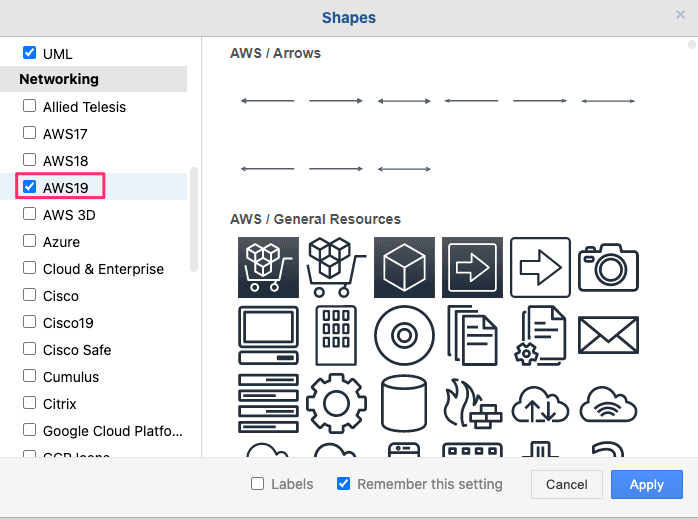This screenshot has height=519, width=698.
Task: Enable the Allied Telesis library
Action: (29, 106)
